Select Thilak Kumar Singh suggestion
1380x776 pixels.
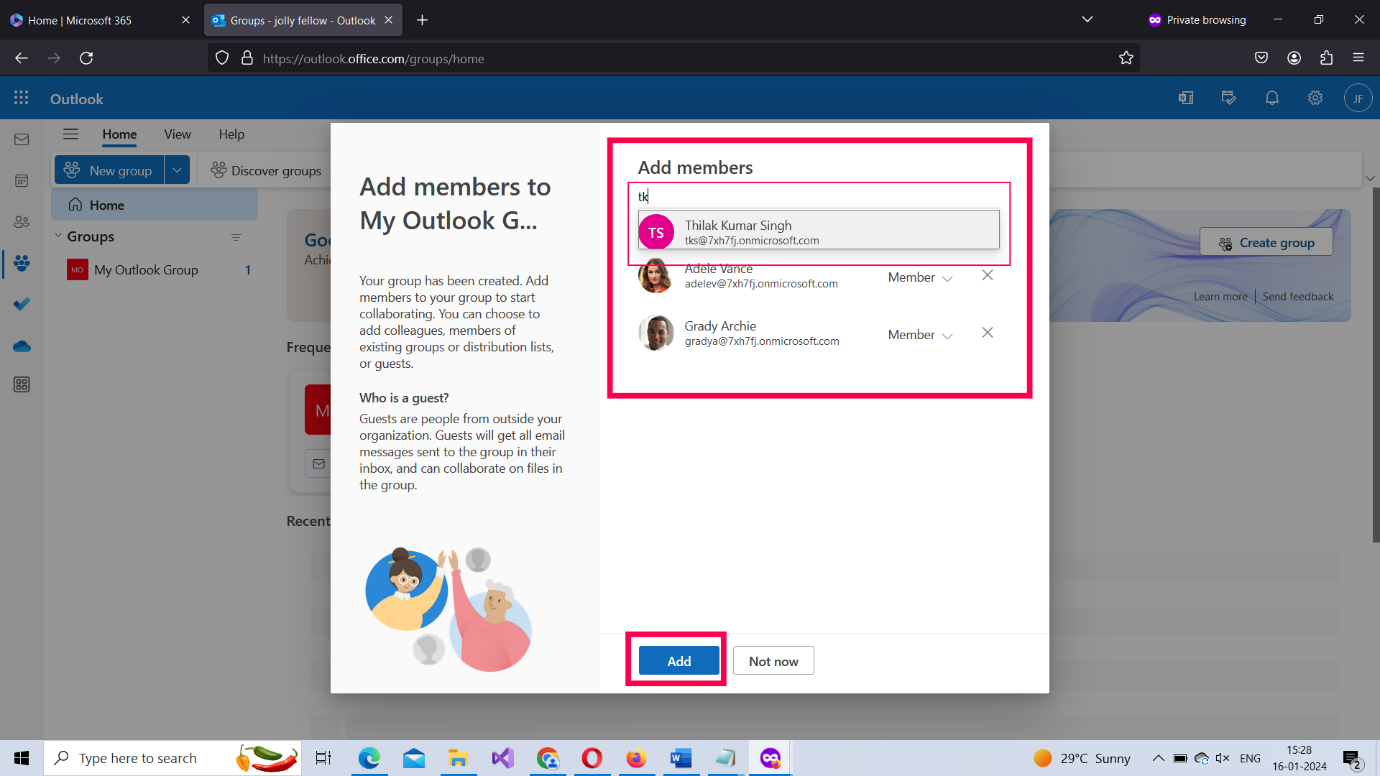[x=819, y=232]
